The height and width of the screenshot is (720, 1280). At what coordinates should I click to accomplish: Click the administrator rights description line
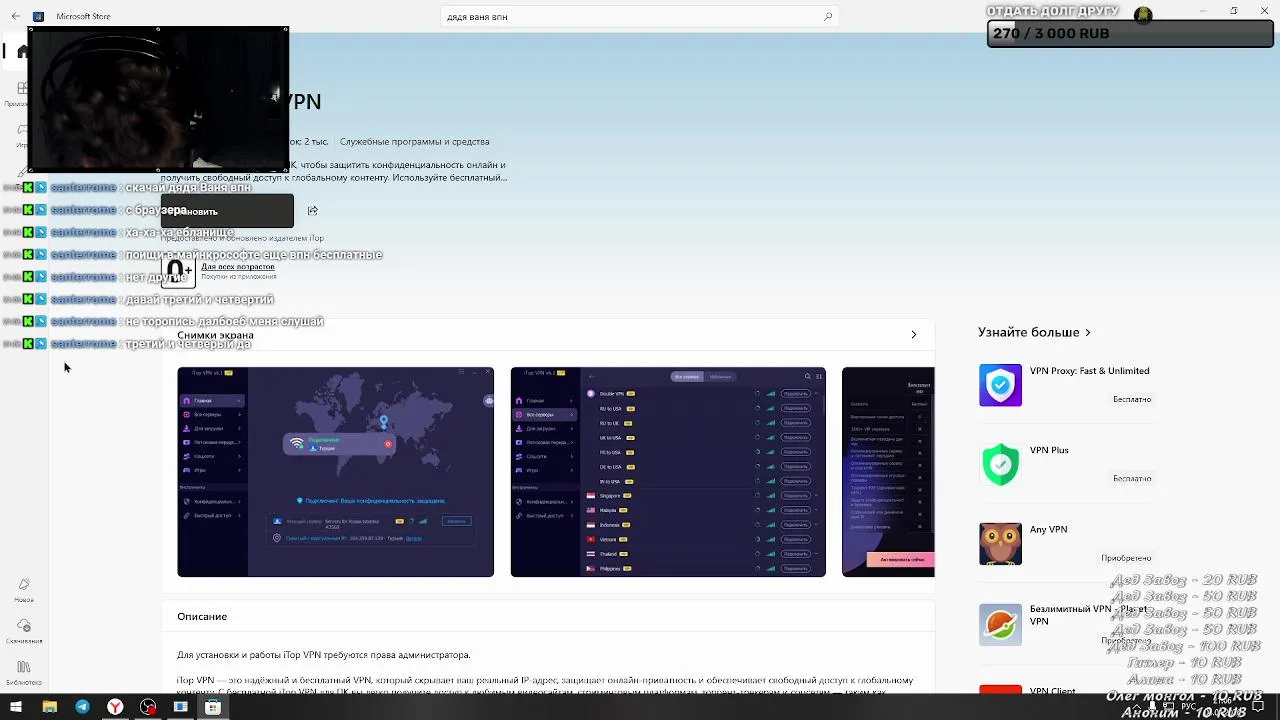click(x=323, y=655)
